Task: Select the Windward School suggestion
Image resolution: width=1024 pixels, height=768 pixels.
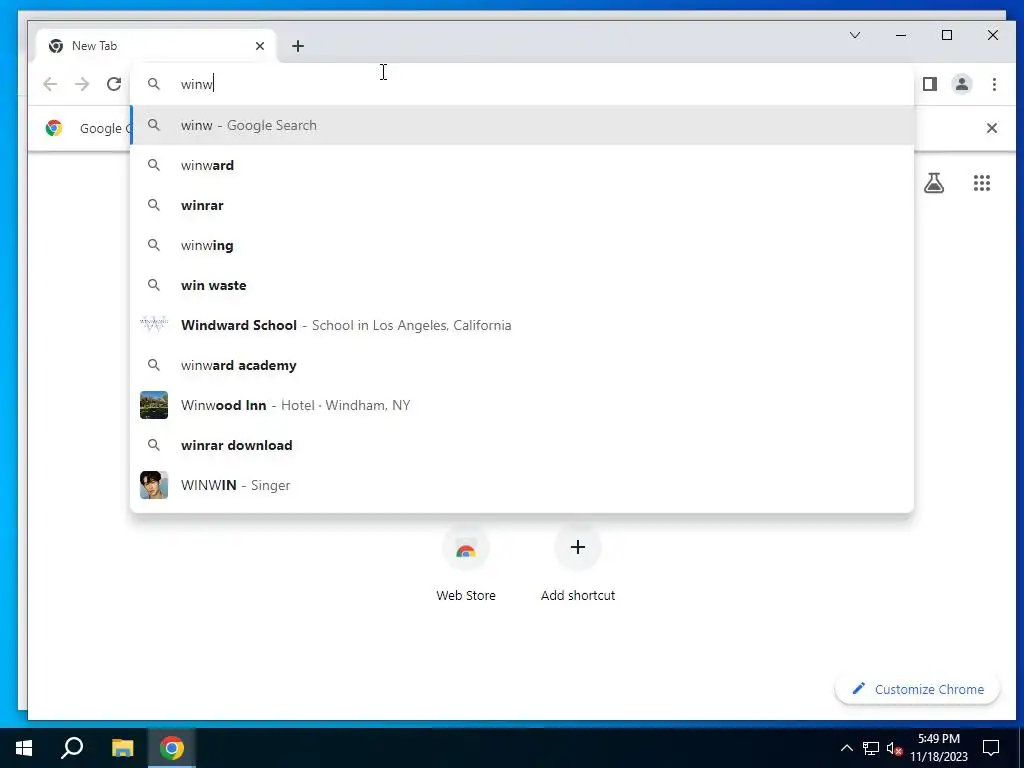Action: pyautogui.click(x=522, y=325)
